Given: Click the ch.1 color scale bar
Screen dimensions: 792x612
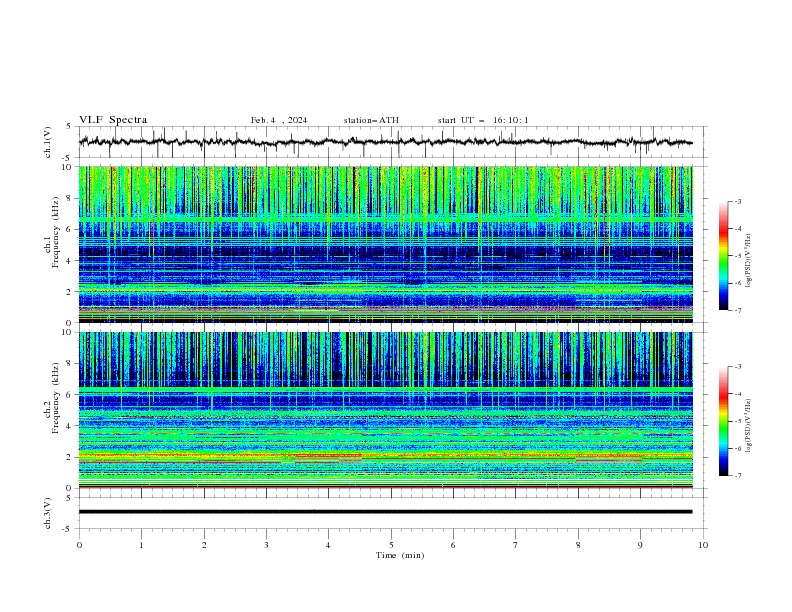Looking at the screenshot, I should click(723, 256).
